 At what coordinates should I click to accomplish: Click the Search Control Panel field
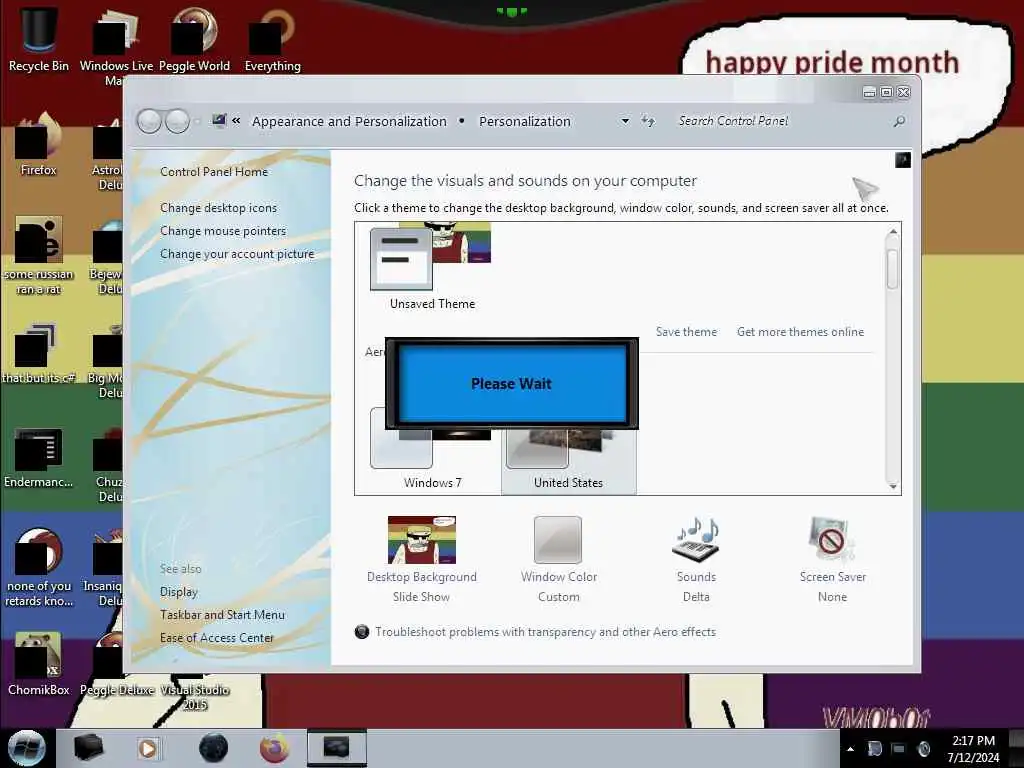pos(780,121)
